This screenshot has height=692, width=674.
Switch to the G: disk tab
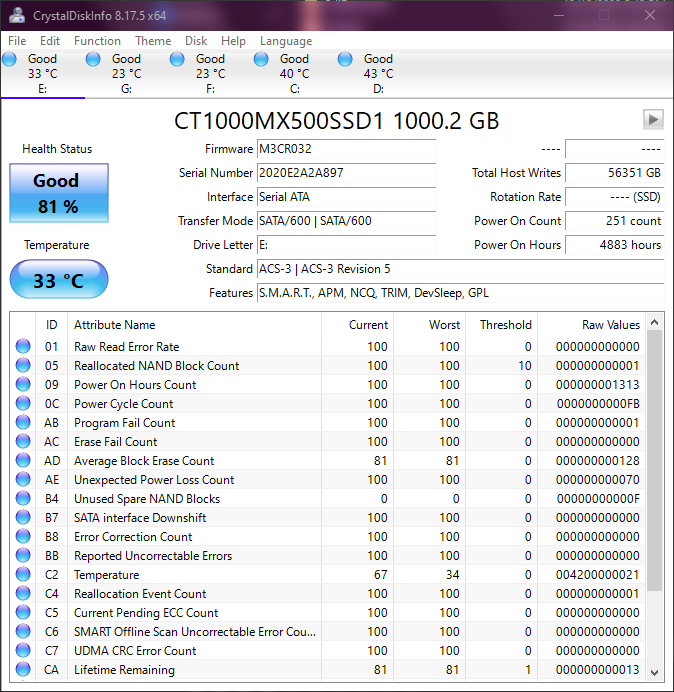tap(127, 73)
